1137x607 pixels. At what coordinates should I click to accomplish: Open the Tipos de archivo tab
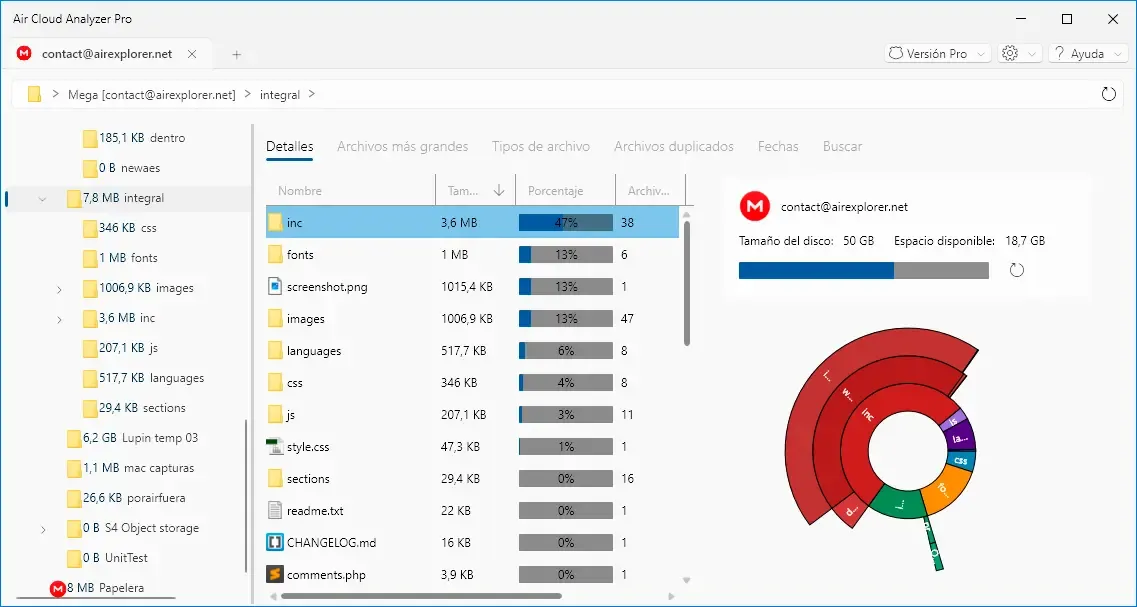tap(541, 146)
